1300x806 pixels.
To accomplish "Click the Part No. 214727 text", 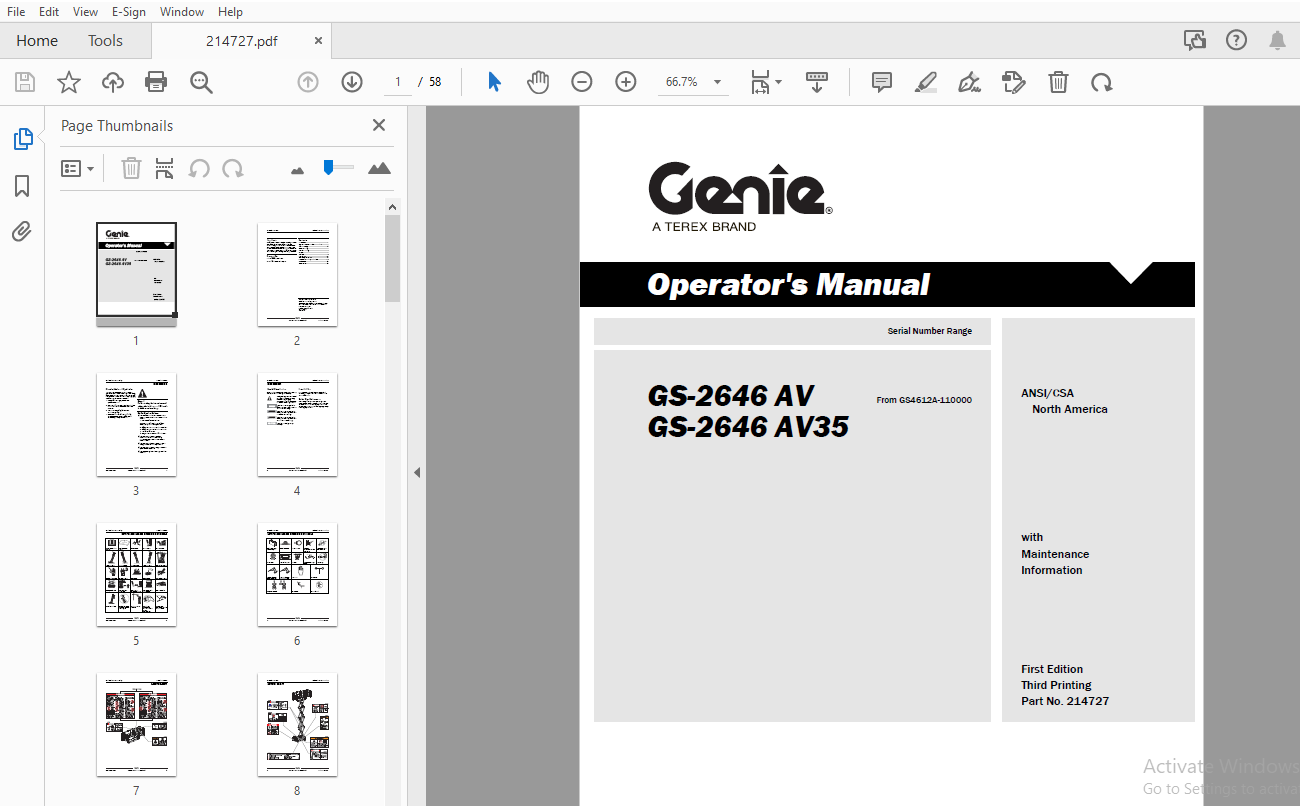I will click(x=1065, y=702).
